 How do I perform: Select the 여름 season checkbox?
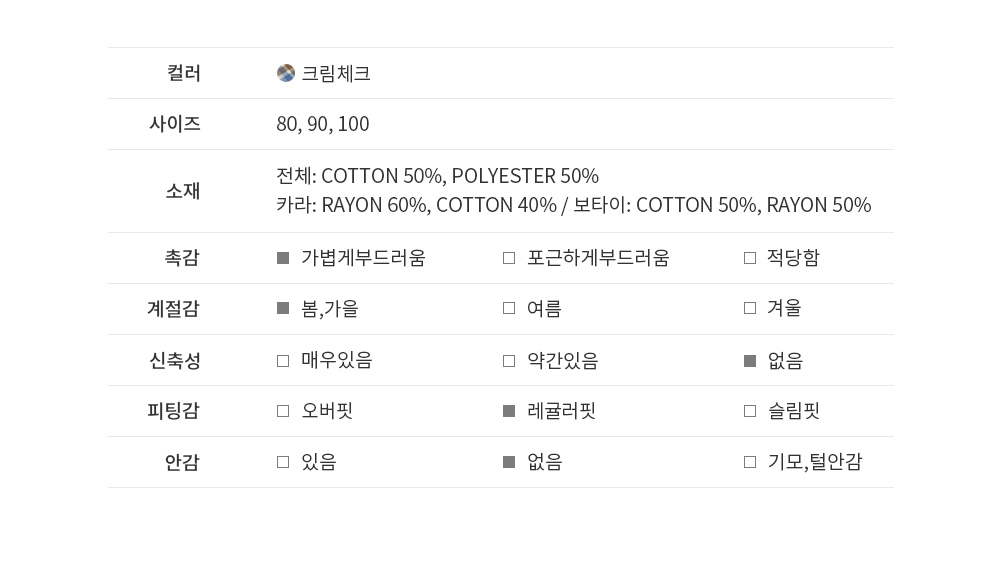point(509,309)
